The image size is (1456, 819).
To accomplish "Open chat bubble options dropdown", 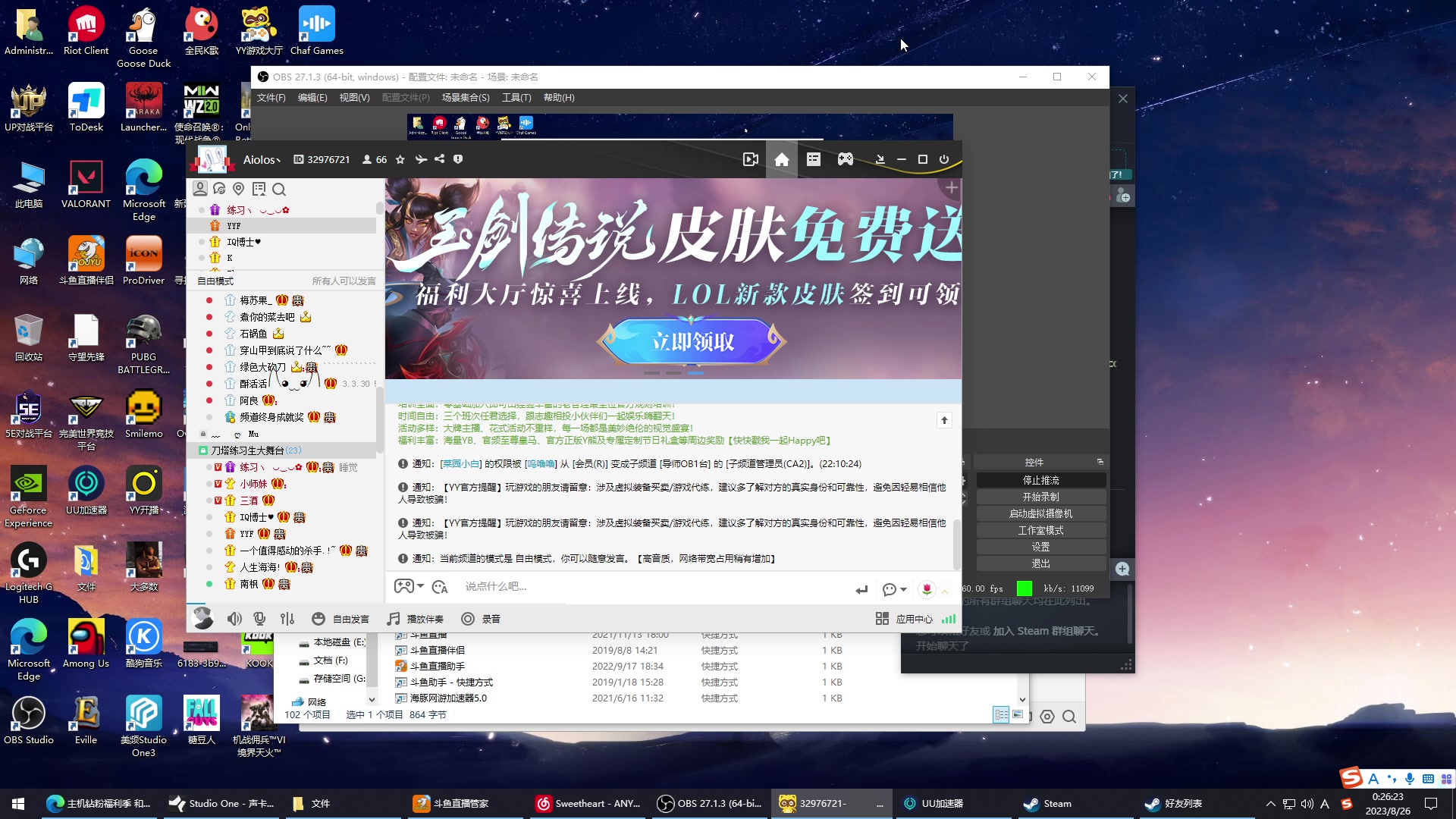I will (895, 589).
